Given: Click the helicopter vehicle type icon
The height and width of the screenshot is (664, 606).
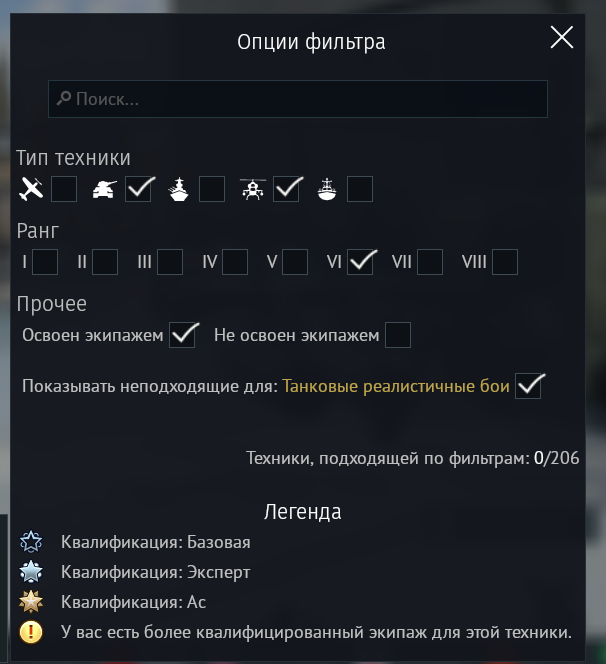Looking at the screenshot, I should (x=253, y=188).
